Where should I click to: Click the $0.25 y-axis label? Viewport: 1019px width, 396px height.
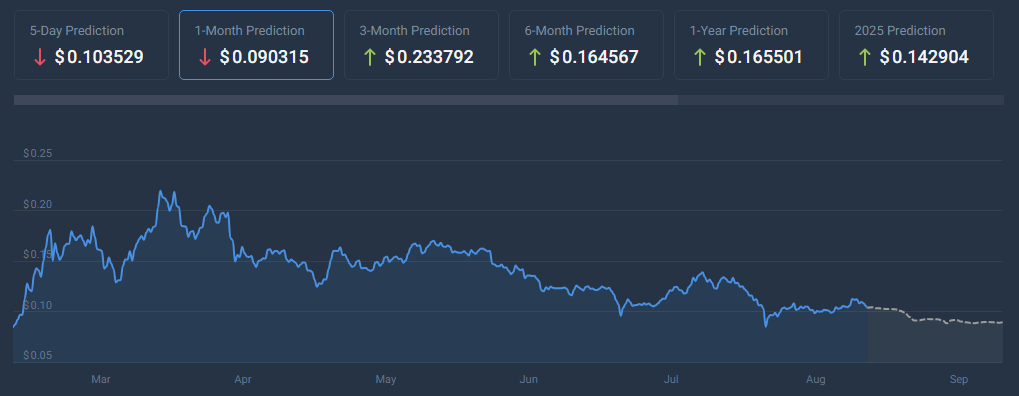pyautogui.click(x=38, y=154)
